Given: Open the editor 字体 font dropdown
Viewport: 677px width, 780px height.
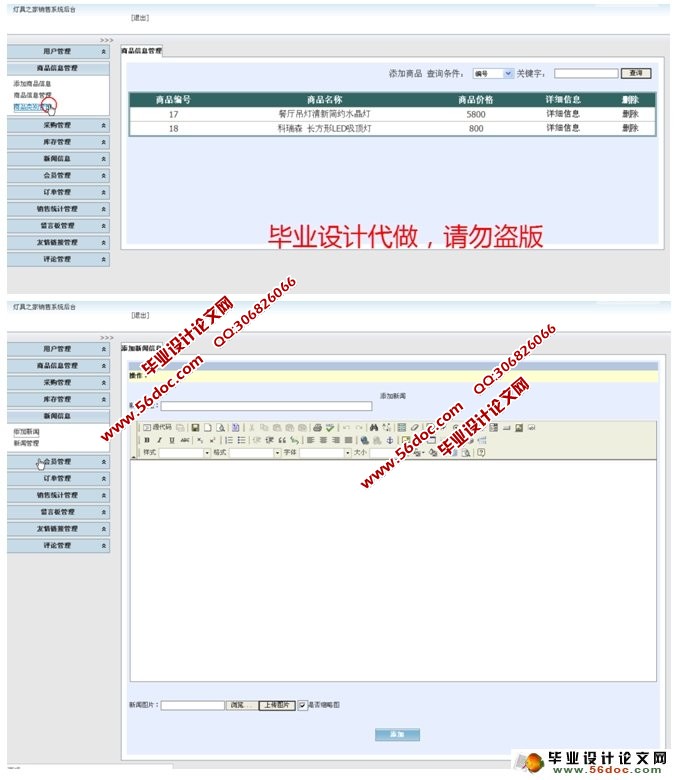Looking at the screenshot, I should click(325, 453).
